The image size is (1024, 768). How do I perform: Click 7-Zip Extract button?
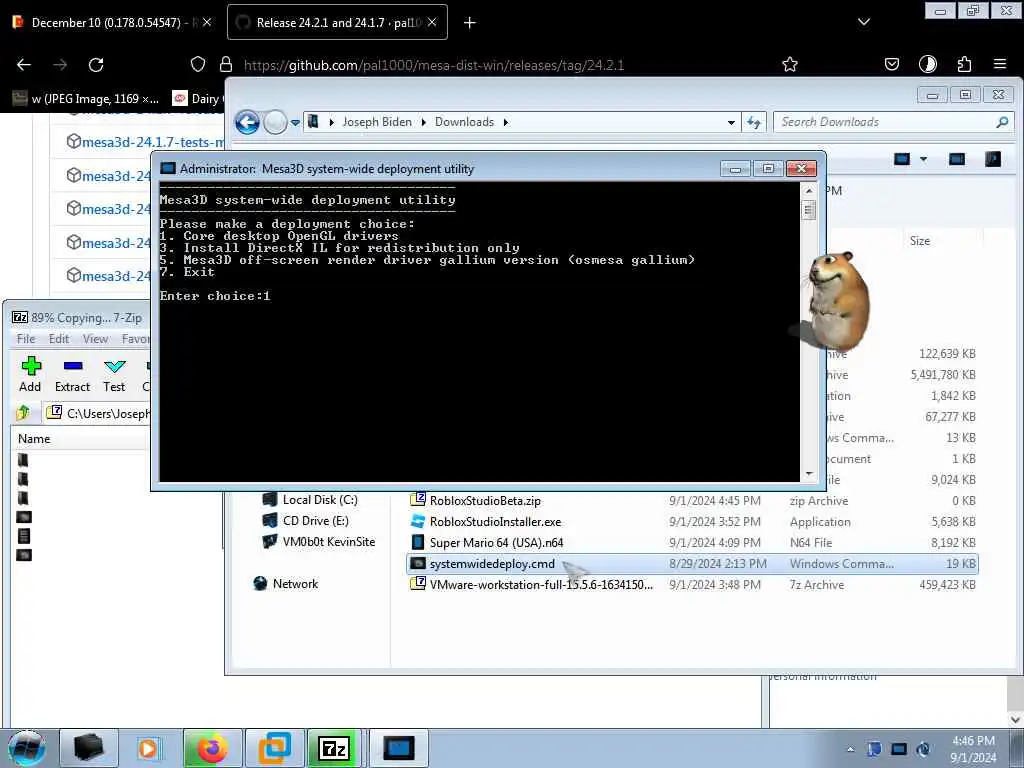72,374
